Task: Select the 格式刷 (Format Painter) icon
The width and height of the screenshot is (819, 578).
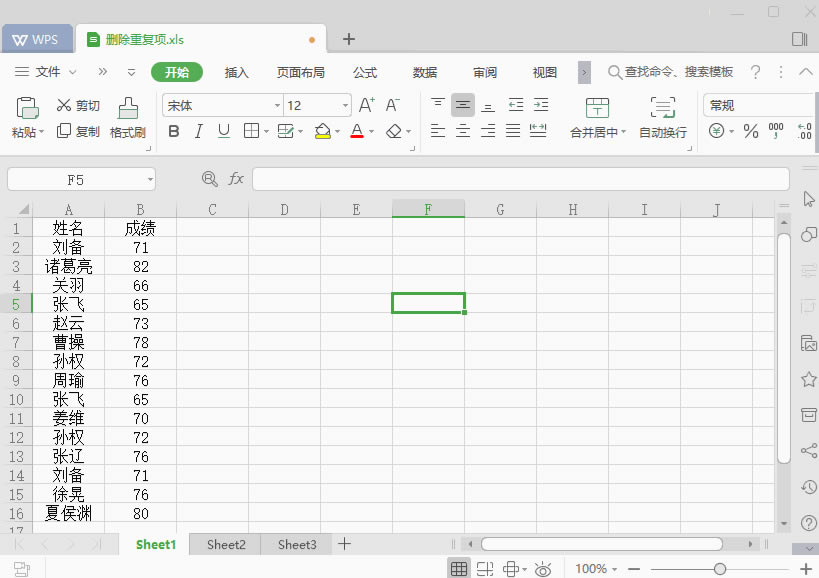Action: (x=127, y=117)
